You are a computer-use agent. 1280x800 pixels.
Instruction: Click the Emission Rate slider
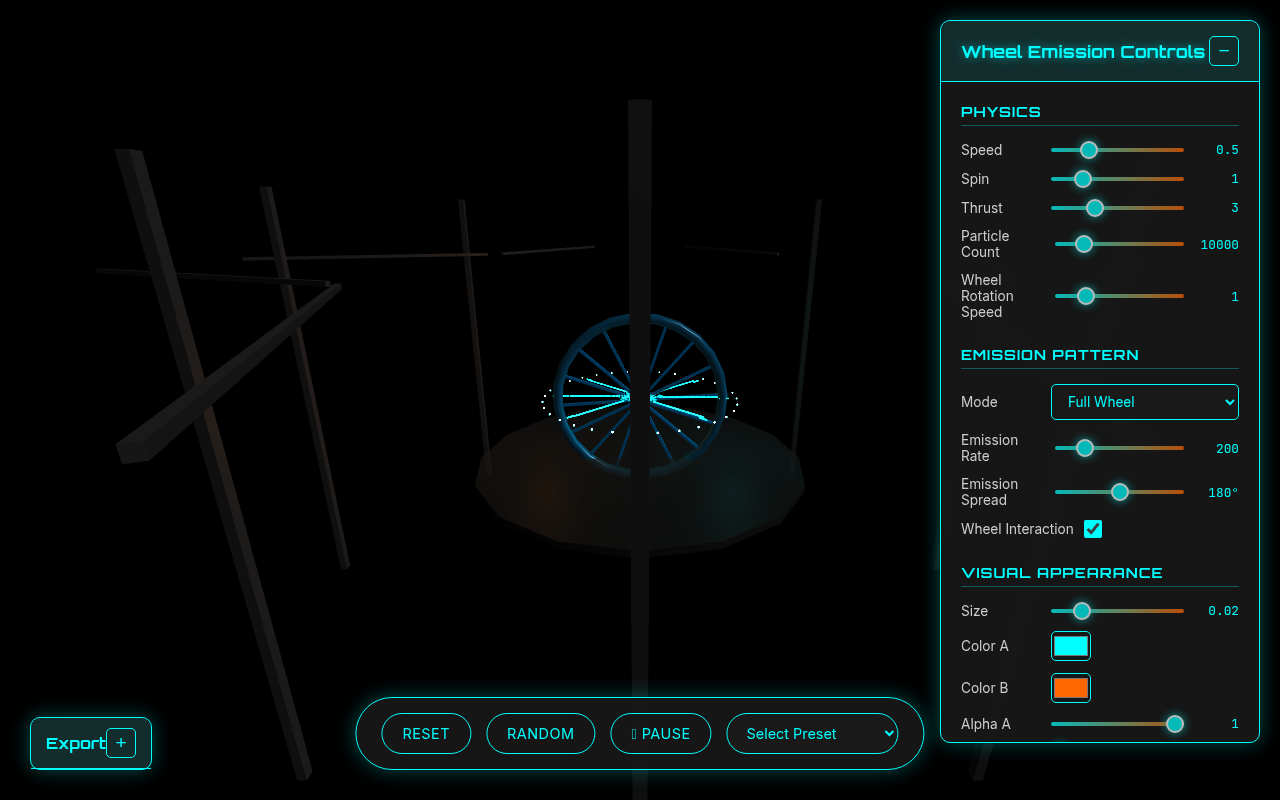[1085, 448]
